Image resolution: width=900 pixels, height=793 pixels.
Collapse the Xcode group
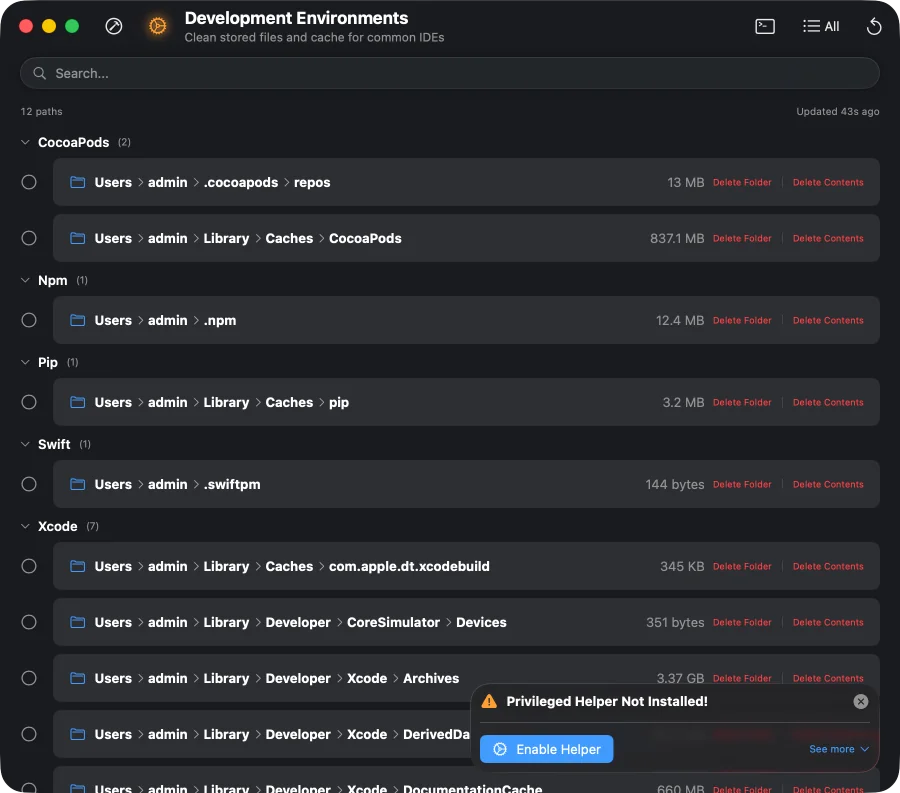25,527
